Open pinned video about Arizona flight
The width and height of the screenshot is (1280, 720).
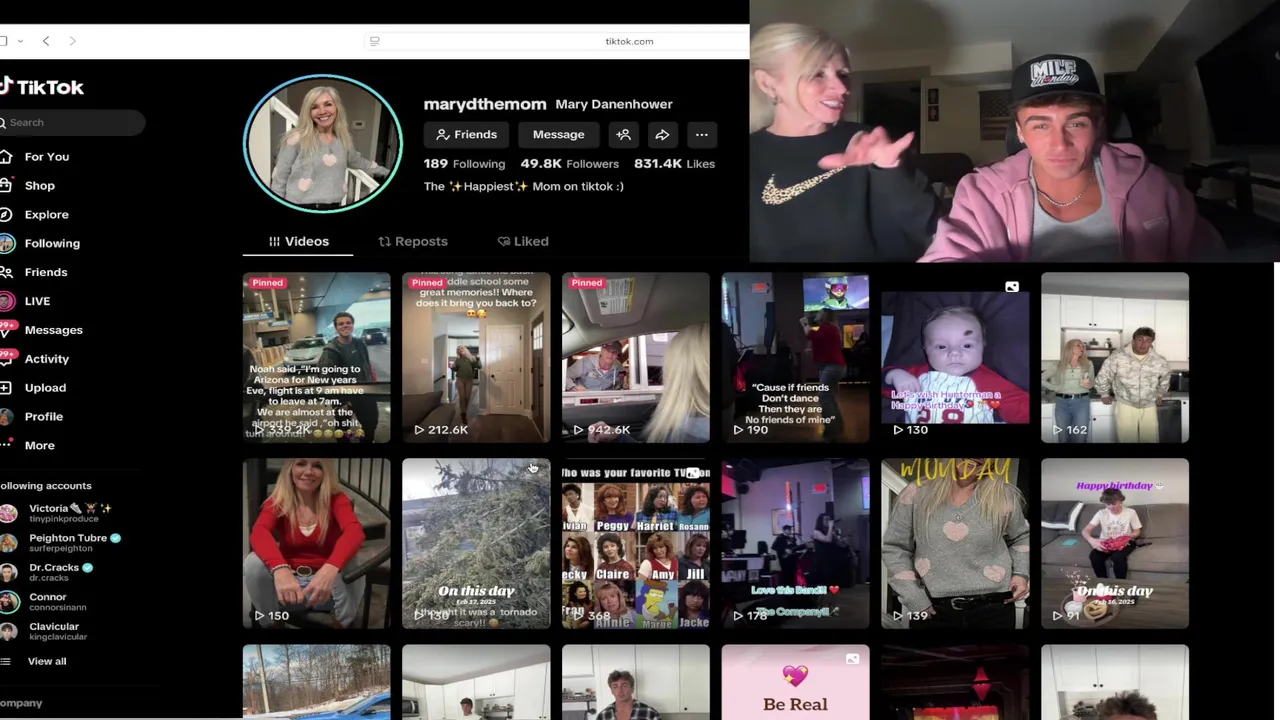(x=316, y=357)
